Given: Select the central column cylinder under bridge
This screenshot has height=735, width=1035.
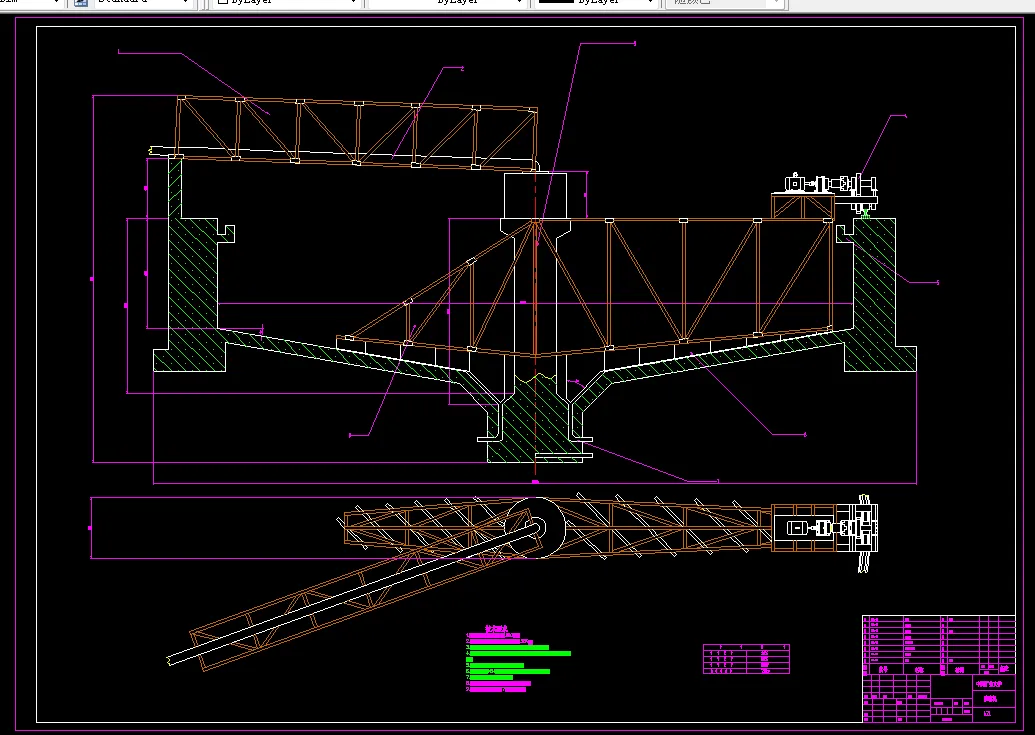Looking at the screenshot, I should point(535,196).
